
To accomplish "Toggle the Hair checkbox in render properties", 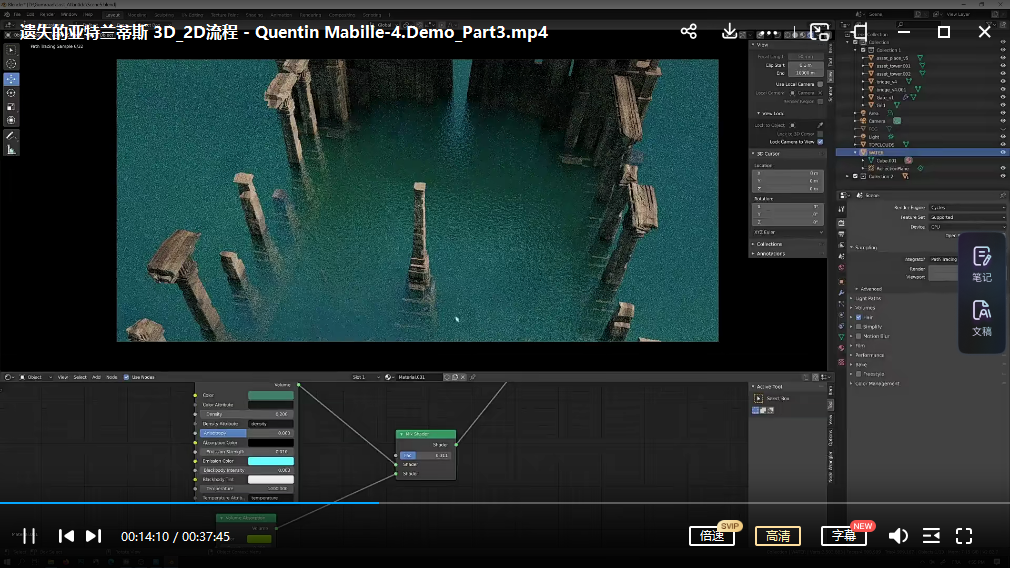I will [x=859, y=317].
